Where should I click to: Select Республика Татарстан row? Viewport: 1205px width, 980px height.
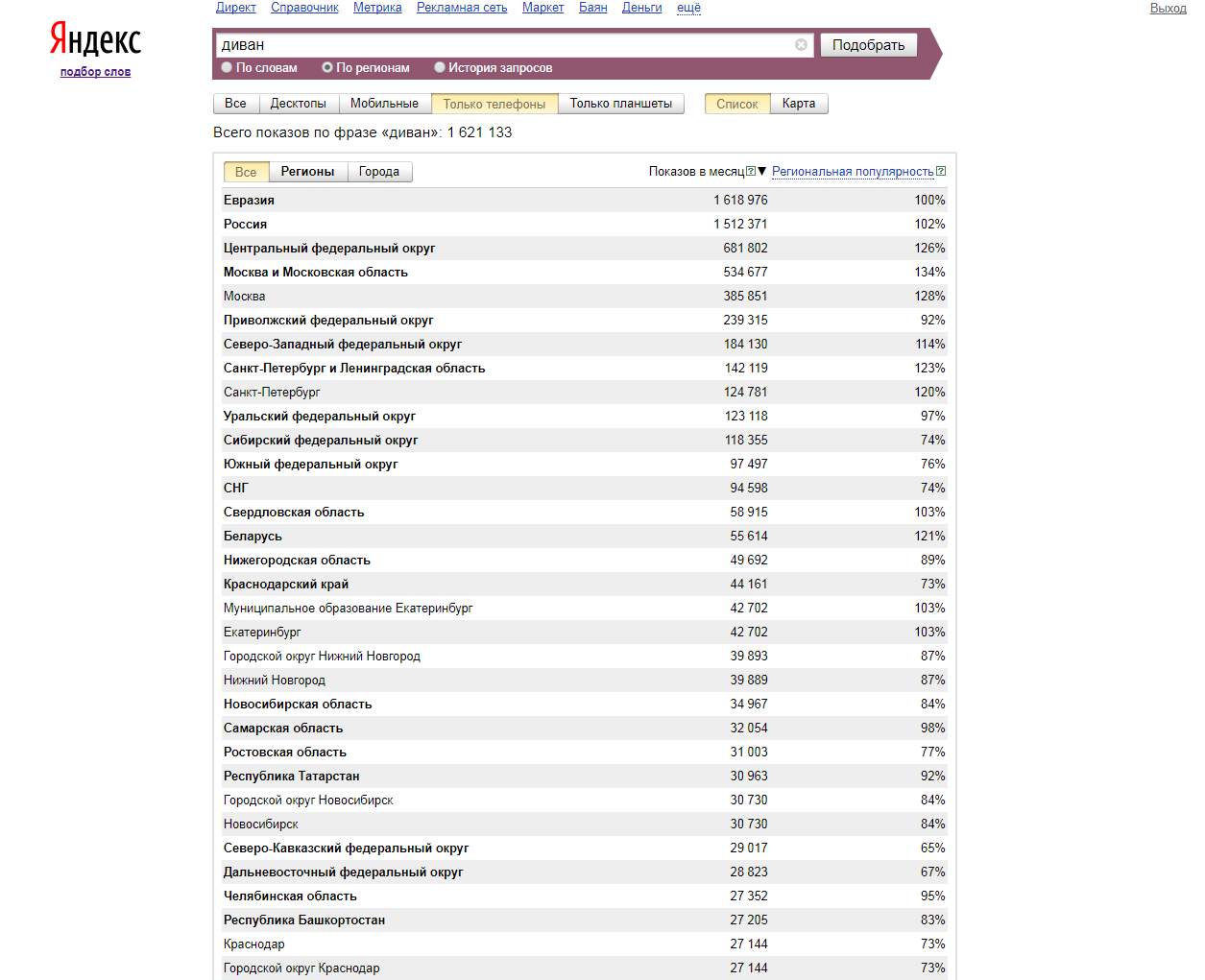pos(585,776)
